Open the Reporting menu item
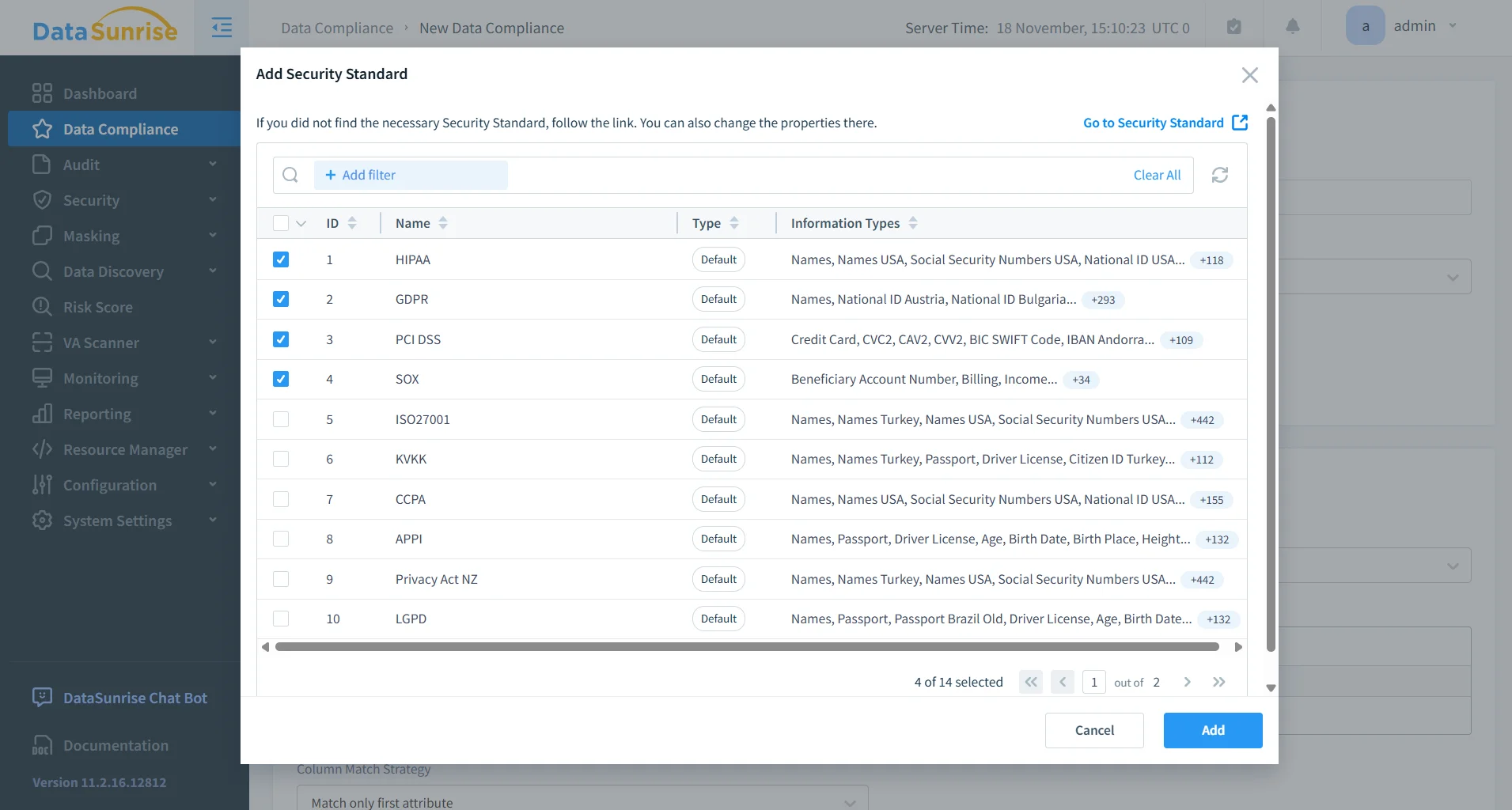Image resolution: width=1512 pixels, height=810 pixels. pos(97,414)
